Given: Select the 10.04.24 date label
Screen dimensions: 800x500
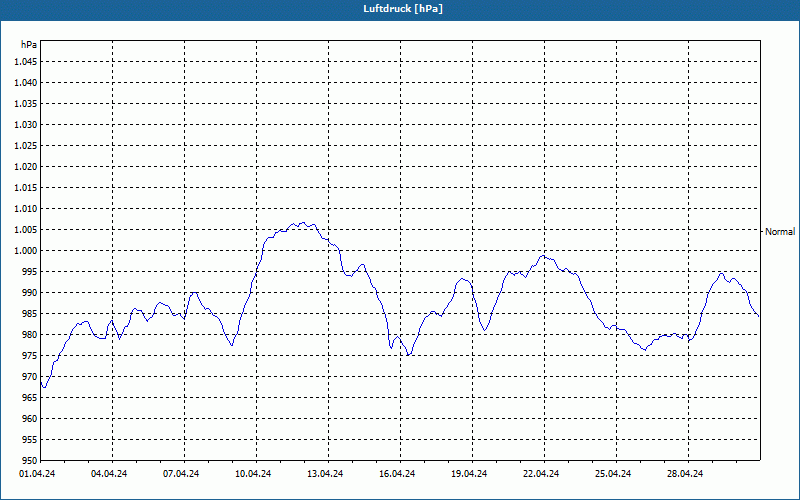Looking at the screenshot, I should [253, 474].
